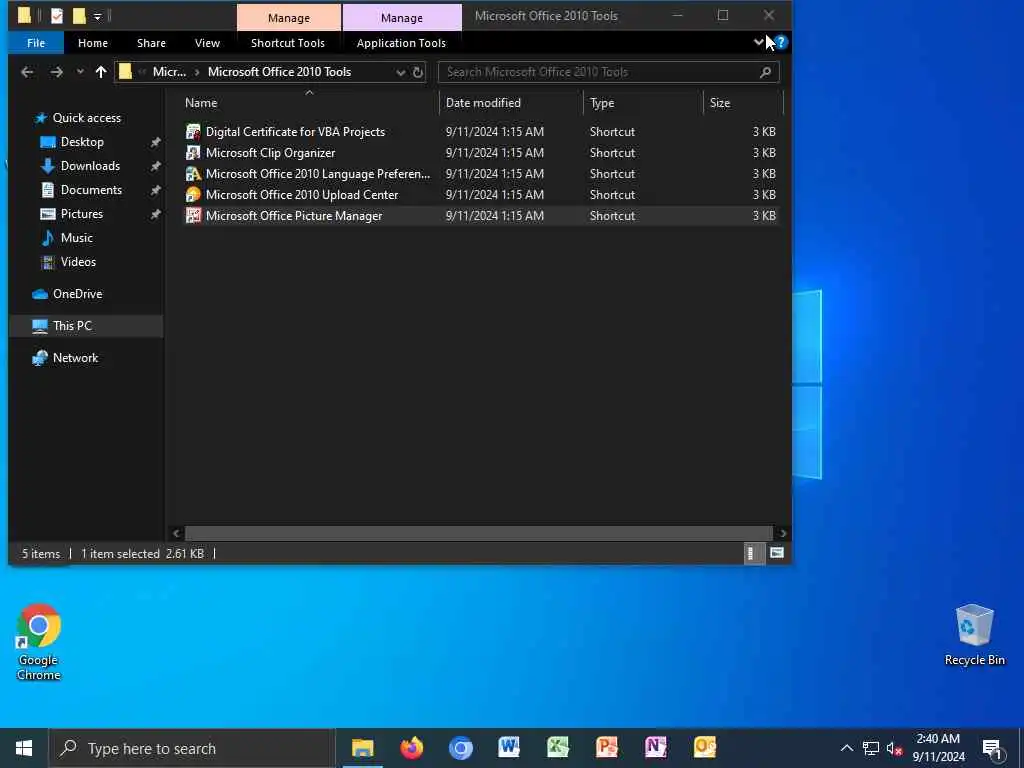This screenshot has width=1024, height=768.
Task: Select Quick access in navigation pane
Action: pos(87,118)
